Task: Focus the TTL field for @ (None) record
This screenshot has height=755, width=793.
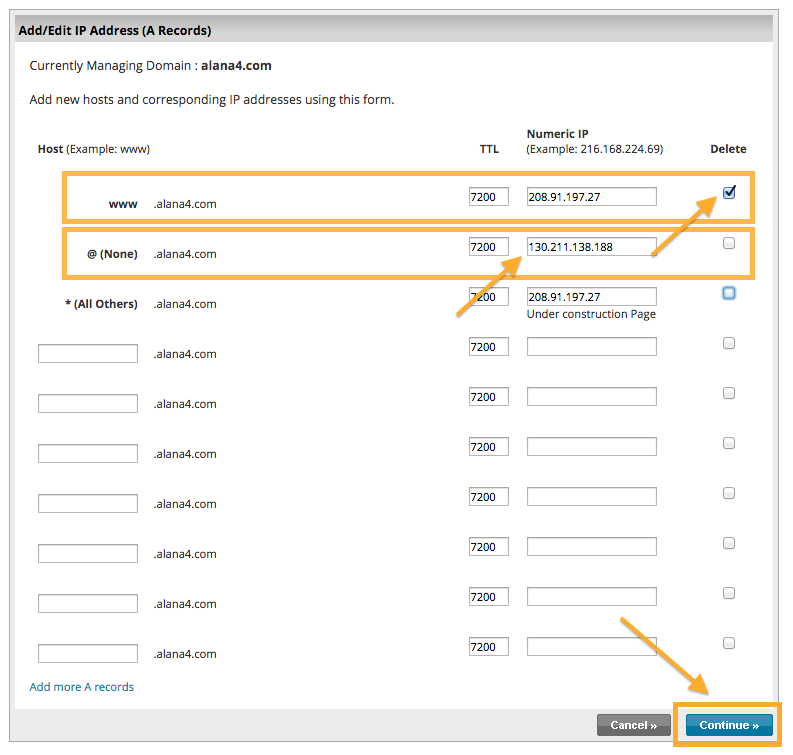Action: click(488, 247)
